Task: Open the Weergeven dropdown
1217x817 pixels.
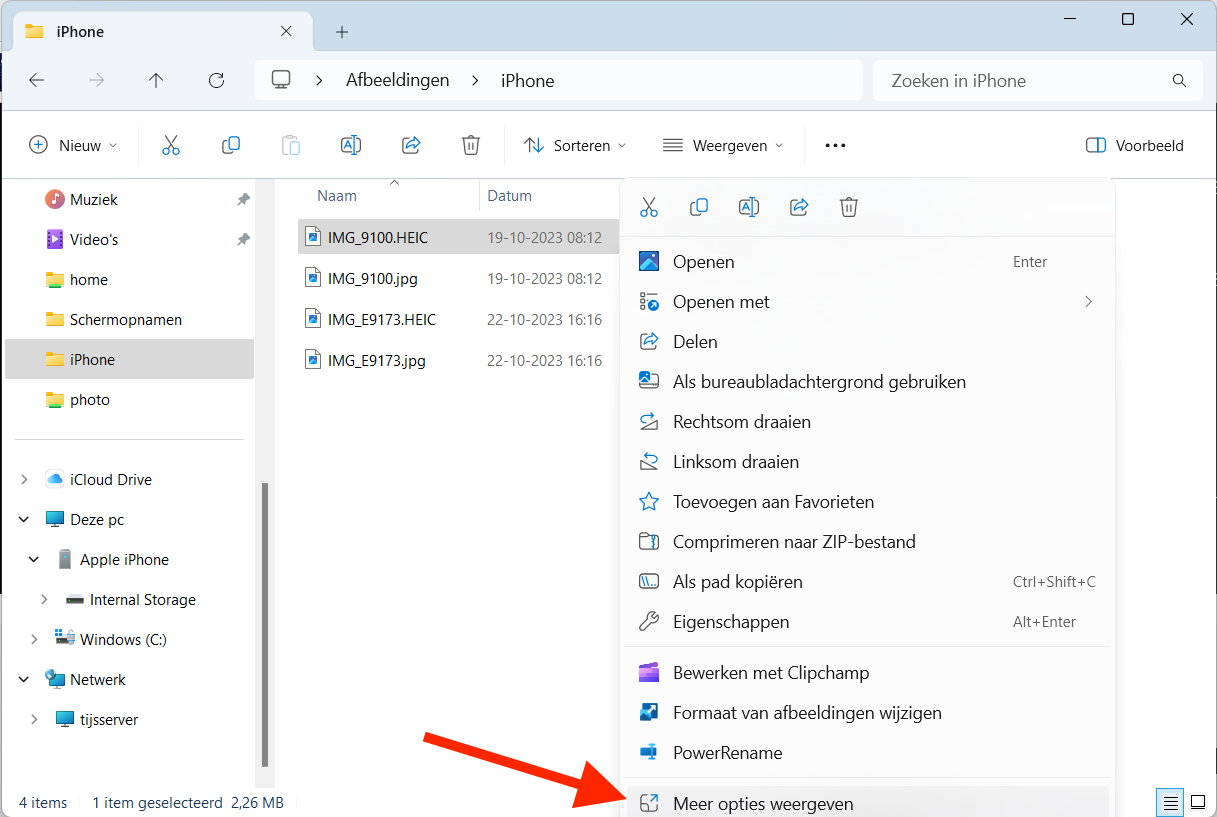Action: (723, 145)
